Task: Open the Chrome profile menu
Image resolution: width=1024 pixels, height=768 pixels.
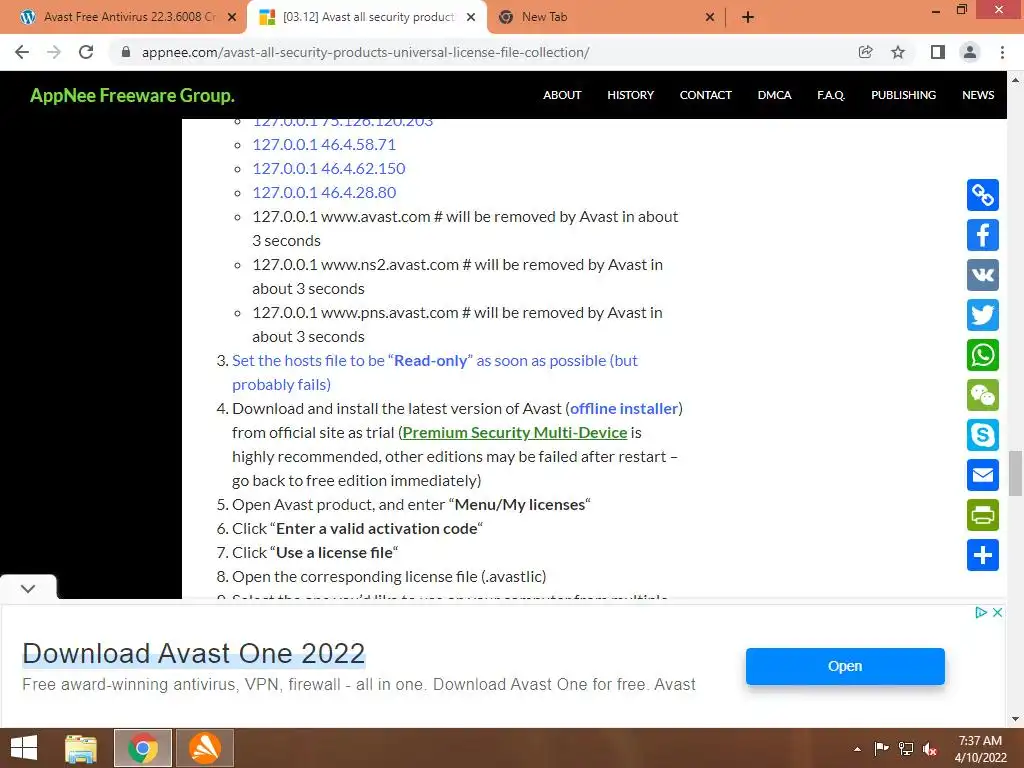Action: tap(970, 52)
